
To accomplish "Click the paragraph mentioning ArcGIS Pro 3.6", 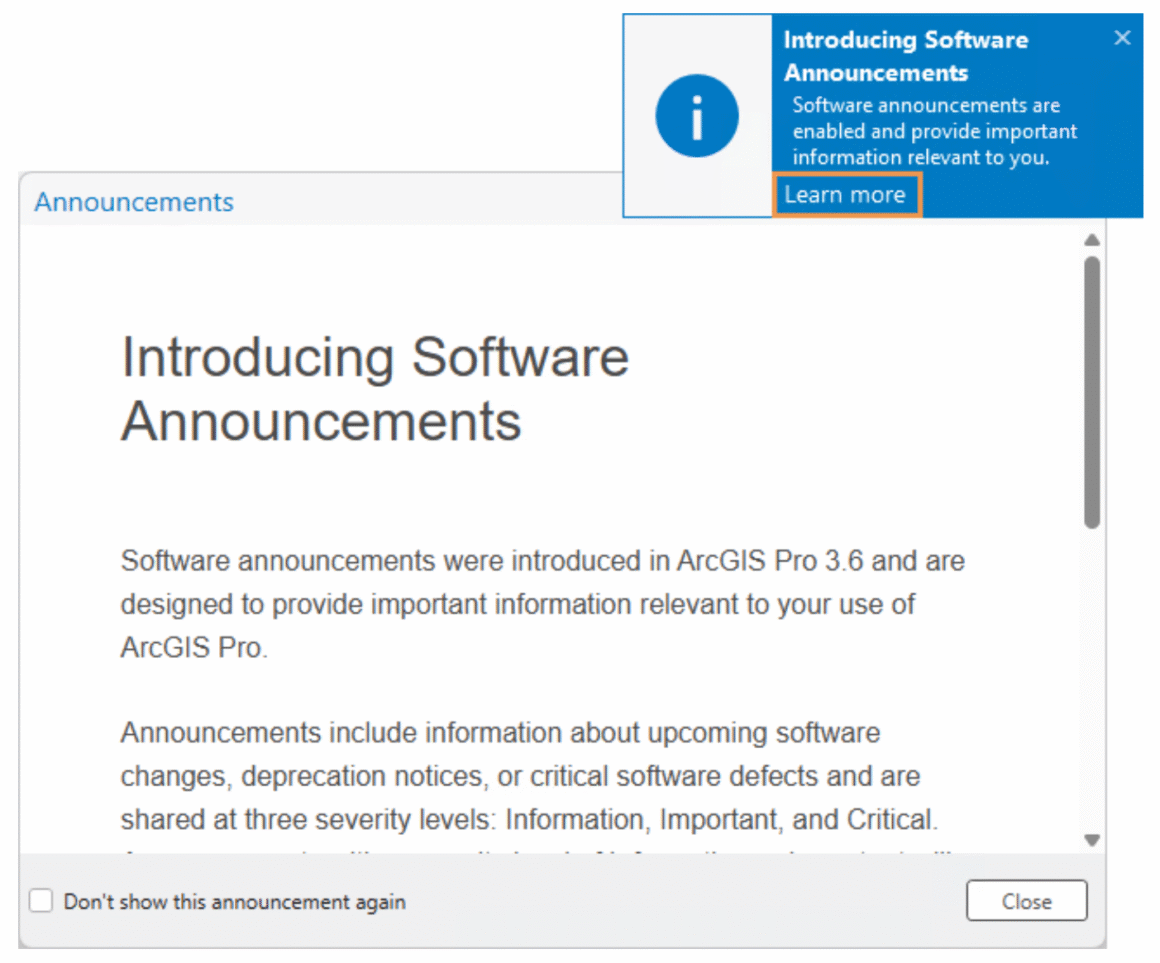I will 543,604.
